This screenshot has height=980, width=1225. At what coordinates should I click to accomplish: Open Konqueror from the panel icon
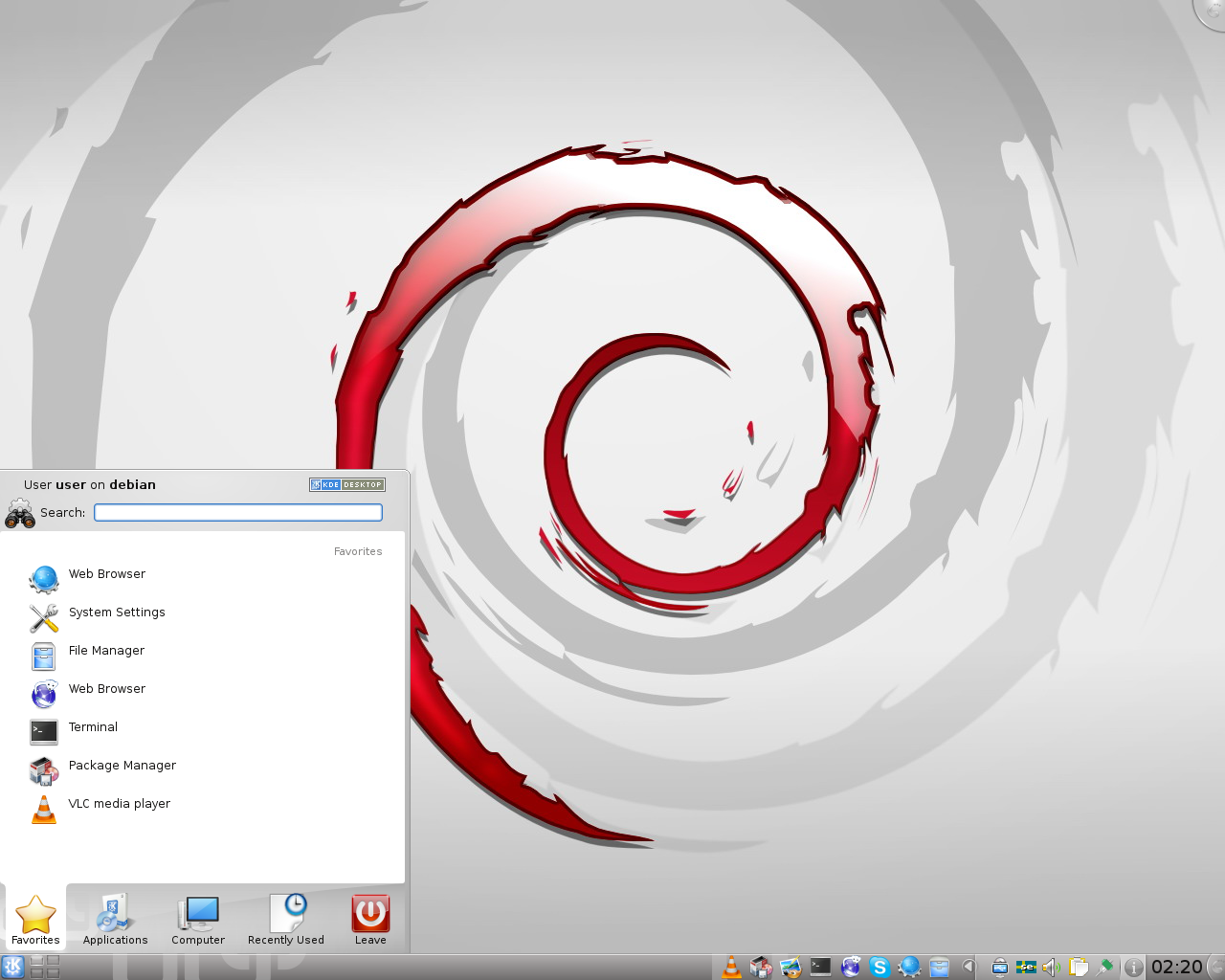pos(851,968)
